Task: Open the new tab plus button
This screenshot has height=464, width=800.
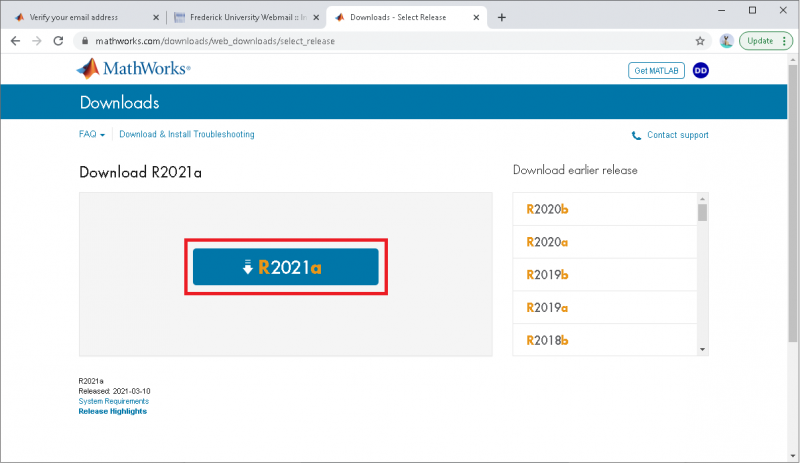Action: (x=502, y=17)
